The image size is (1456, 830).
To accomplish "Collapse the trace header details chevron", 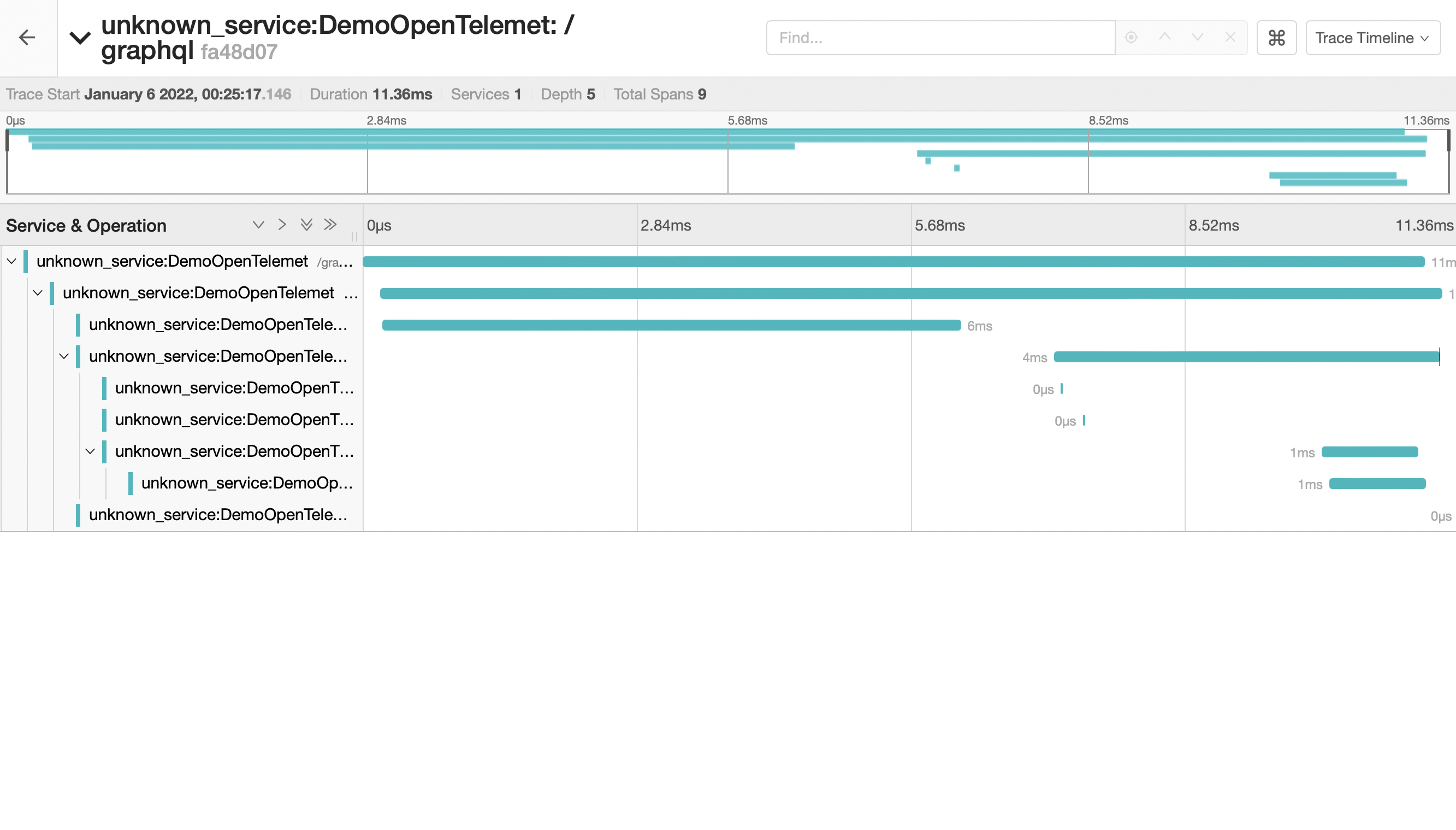I will [x=80, y=38].
